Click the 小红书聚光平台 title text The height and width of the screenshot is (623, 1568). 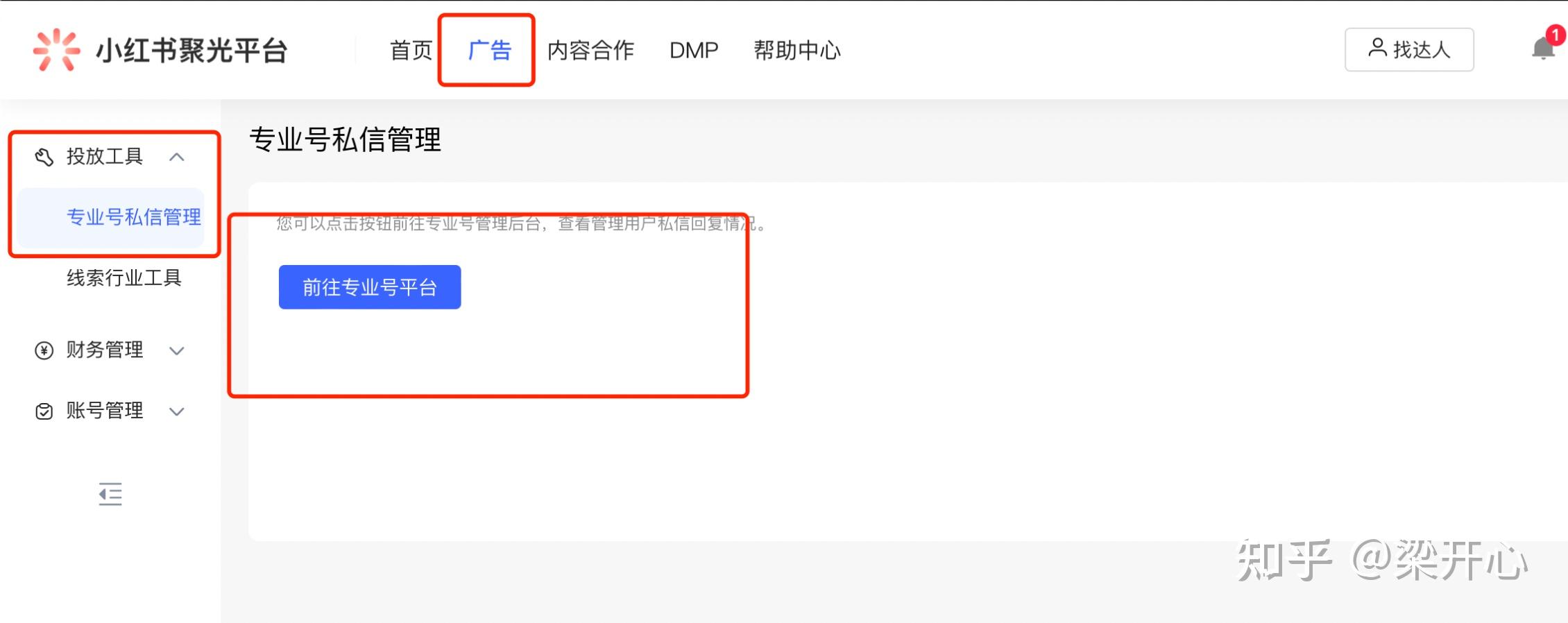[191, 51]
